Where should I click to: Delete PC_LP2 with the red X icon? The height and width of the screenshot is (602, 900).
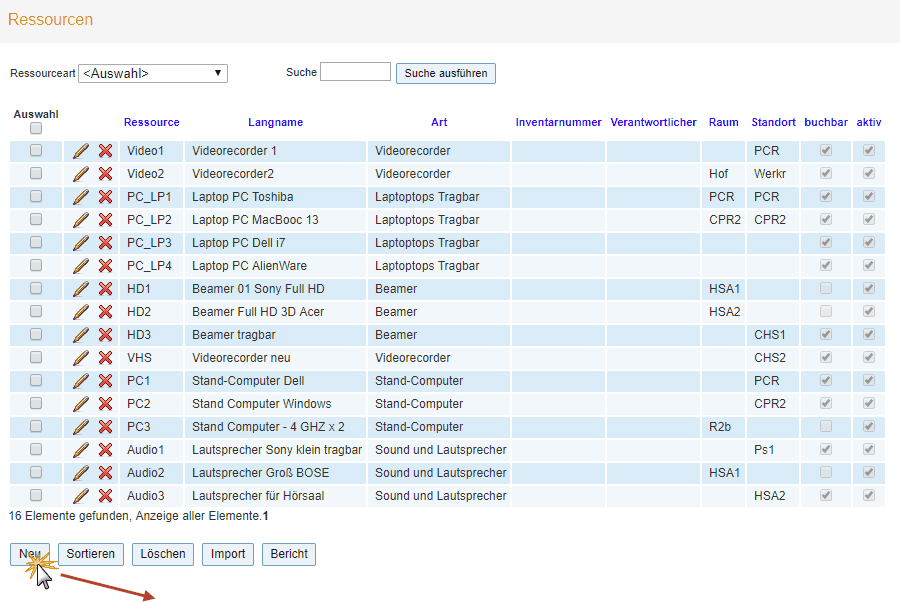tap(105, 220)
